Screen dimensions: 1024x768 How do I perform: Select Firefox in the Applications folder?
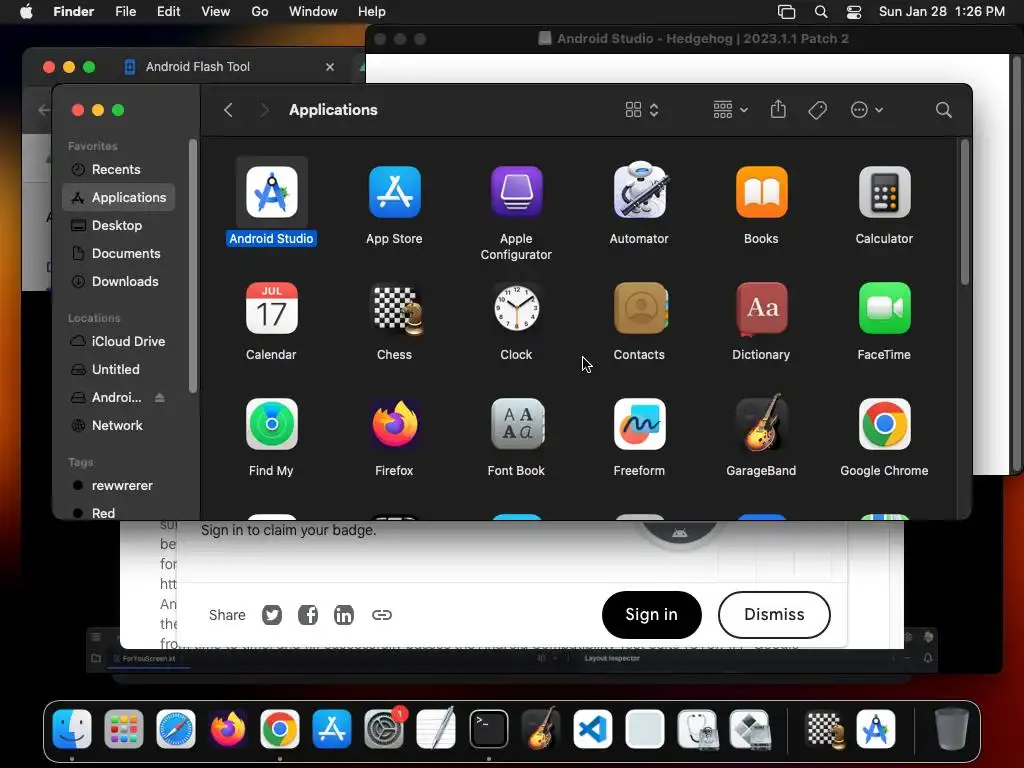point(394,424)
